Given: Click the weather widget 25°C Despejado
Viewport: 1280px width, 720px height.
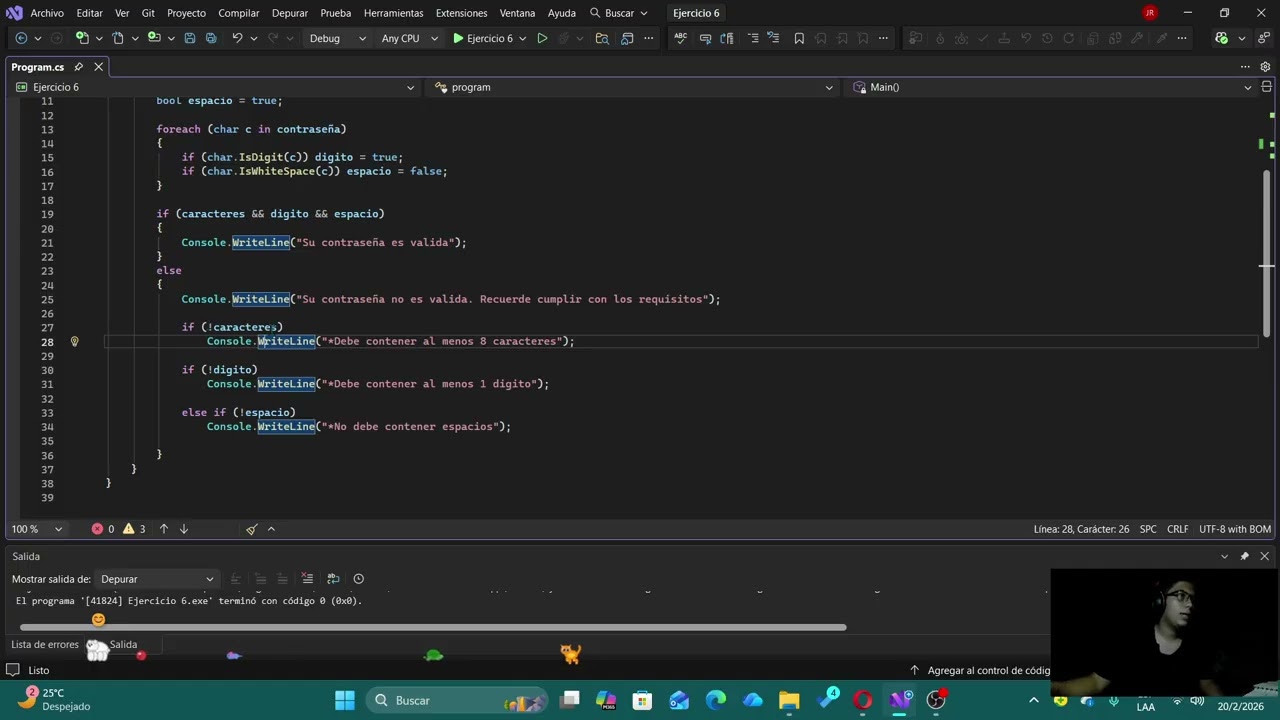Looking at the screenshot, I should coord(56,699).
